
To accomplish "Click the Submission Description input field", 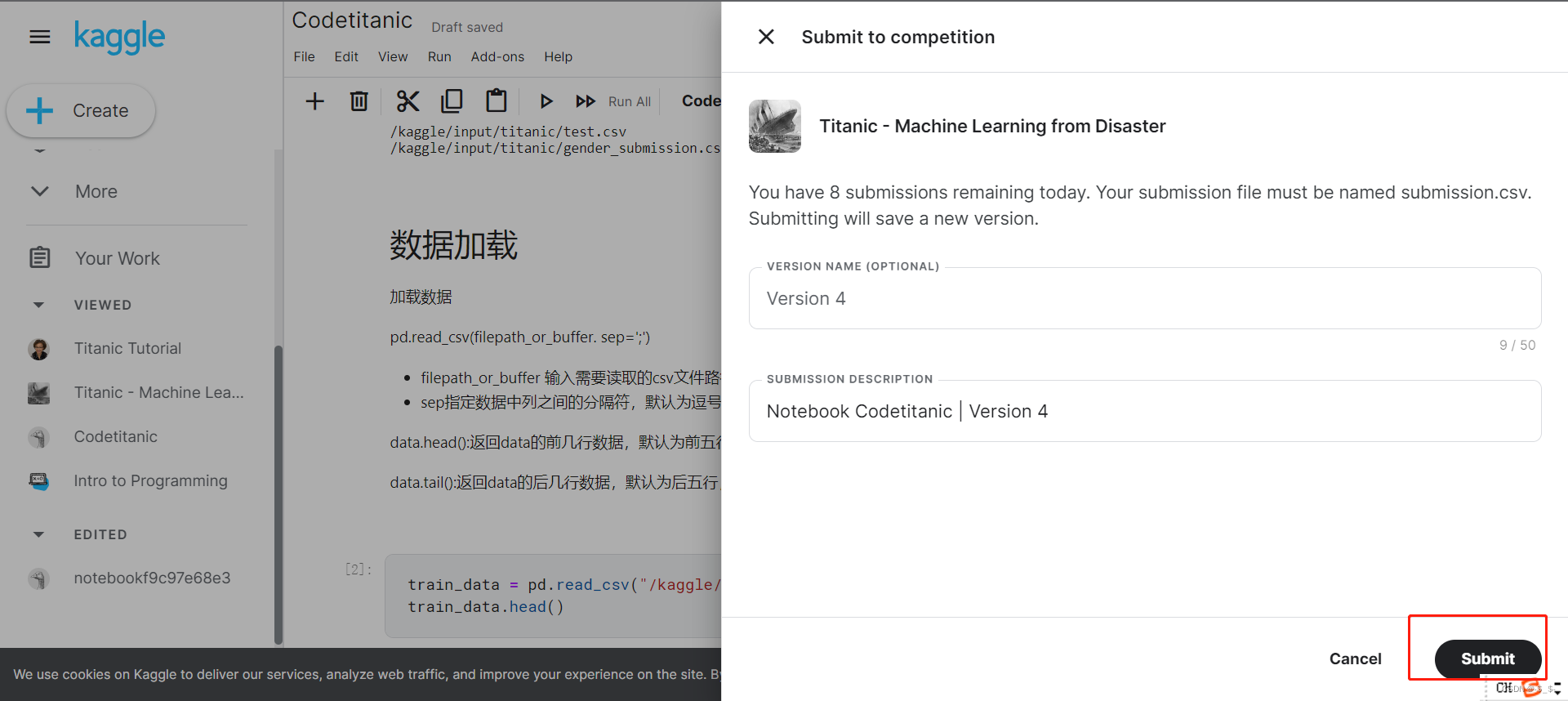I will coord(1145,411).
